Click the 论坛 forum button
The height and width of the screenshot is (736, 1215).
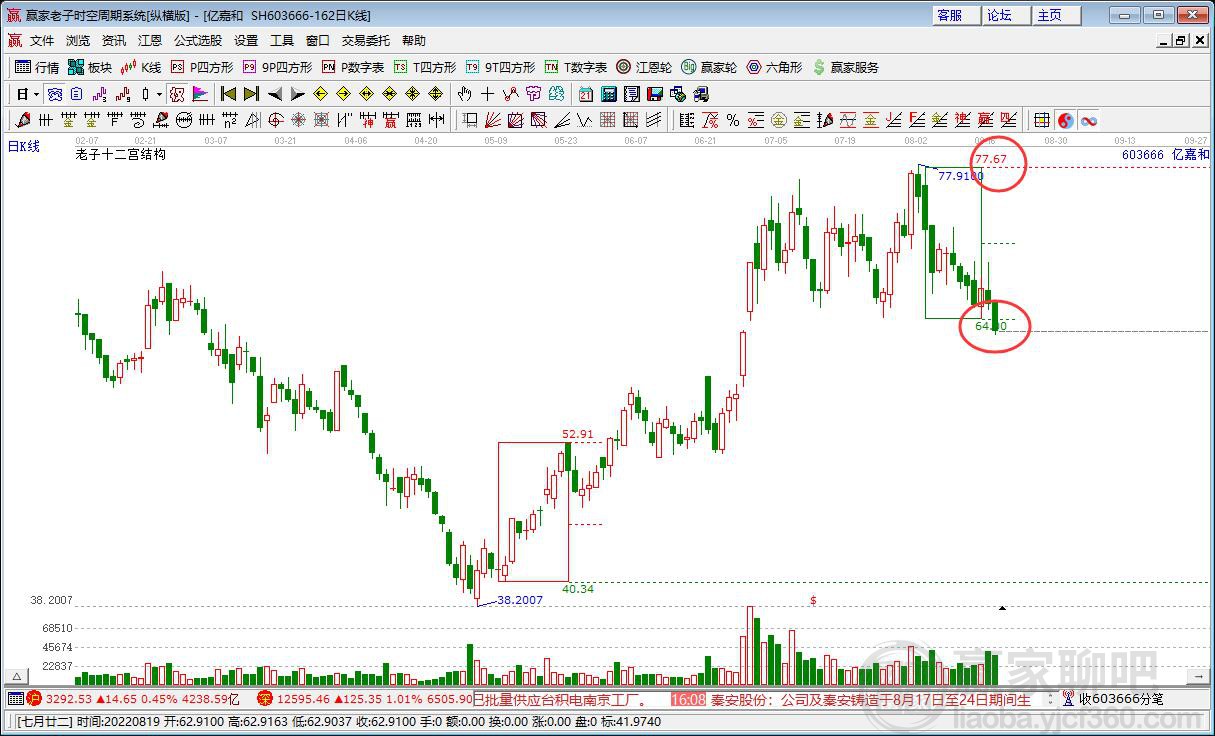coord(1006,15)
